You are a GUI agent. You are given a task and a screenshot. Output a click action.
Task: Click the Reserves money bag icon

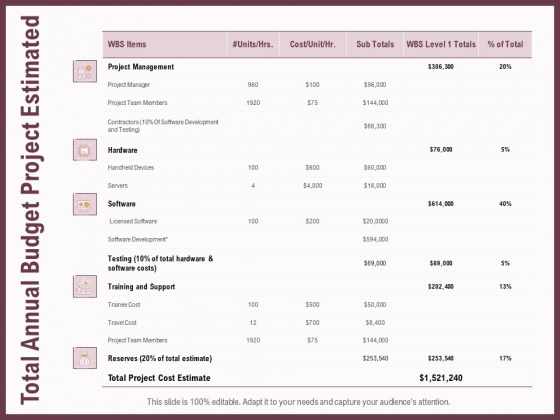[x=85, y=358]
